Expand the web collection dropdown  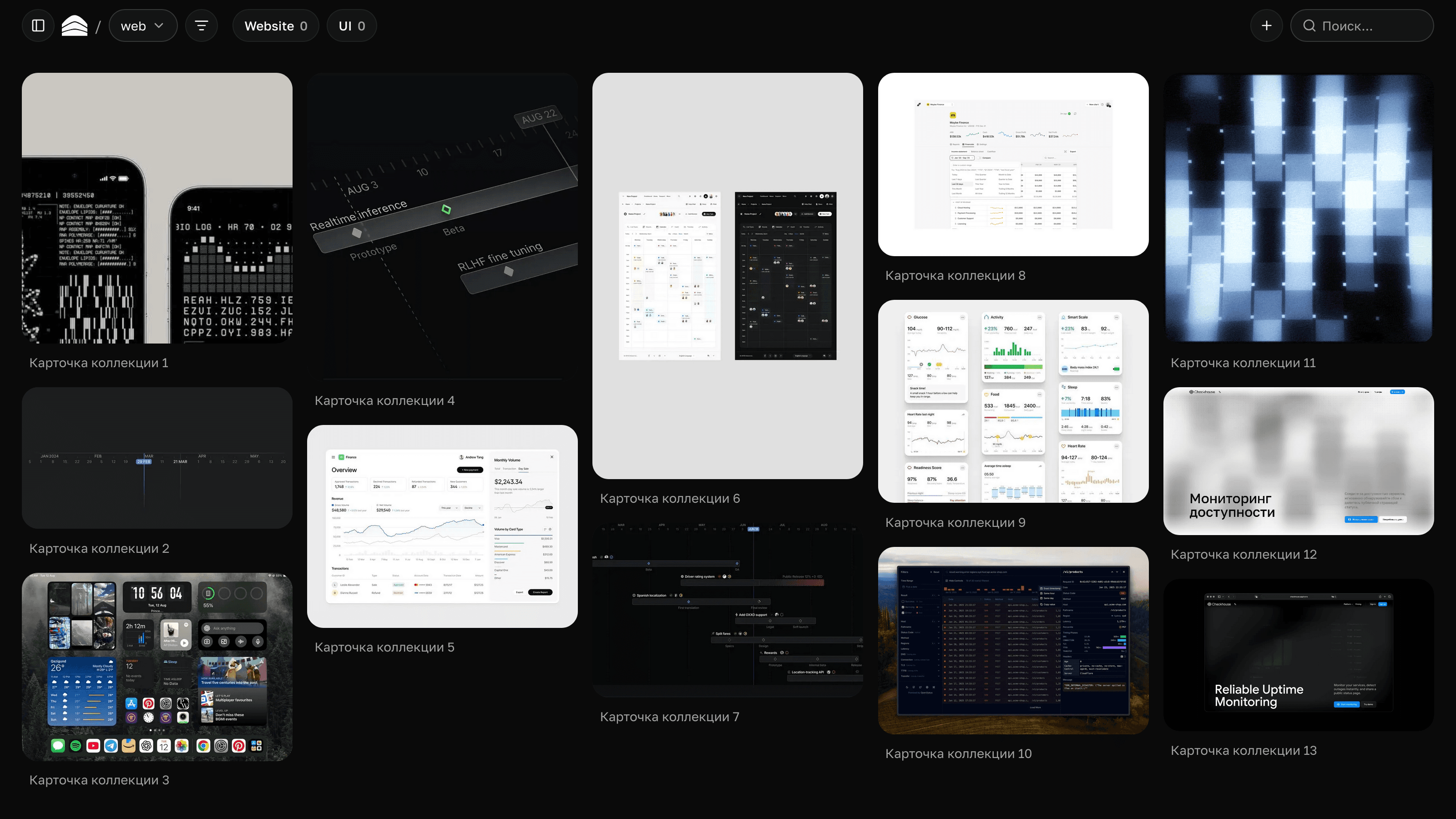pos(143,26)
